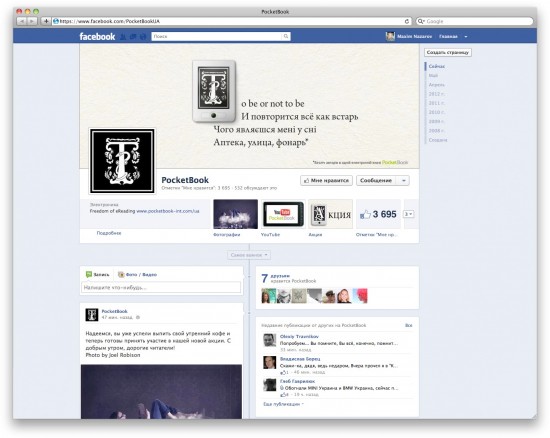Jump to 2012 г. on the timeline
Viewport: 550px width, 438px height.
[x=437, y=94]
